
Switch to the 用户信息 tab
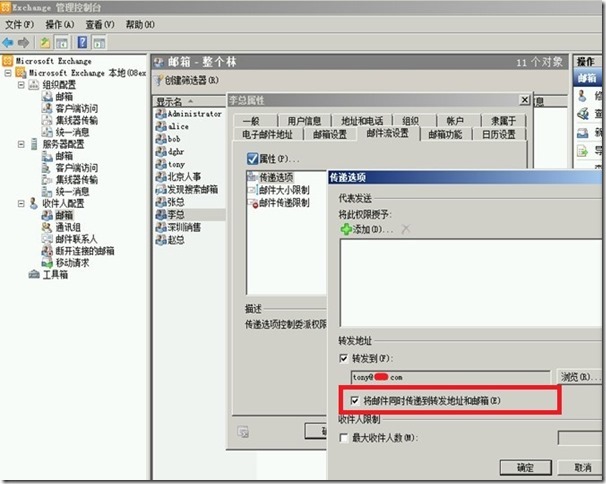point(304,121)
